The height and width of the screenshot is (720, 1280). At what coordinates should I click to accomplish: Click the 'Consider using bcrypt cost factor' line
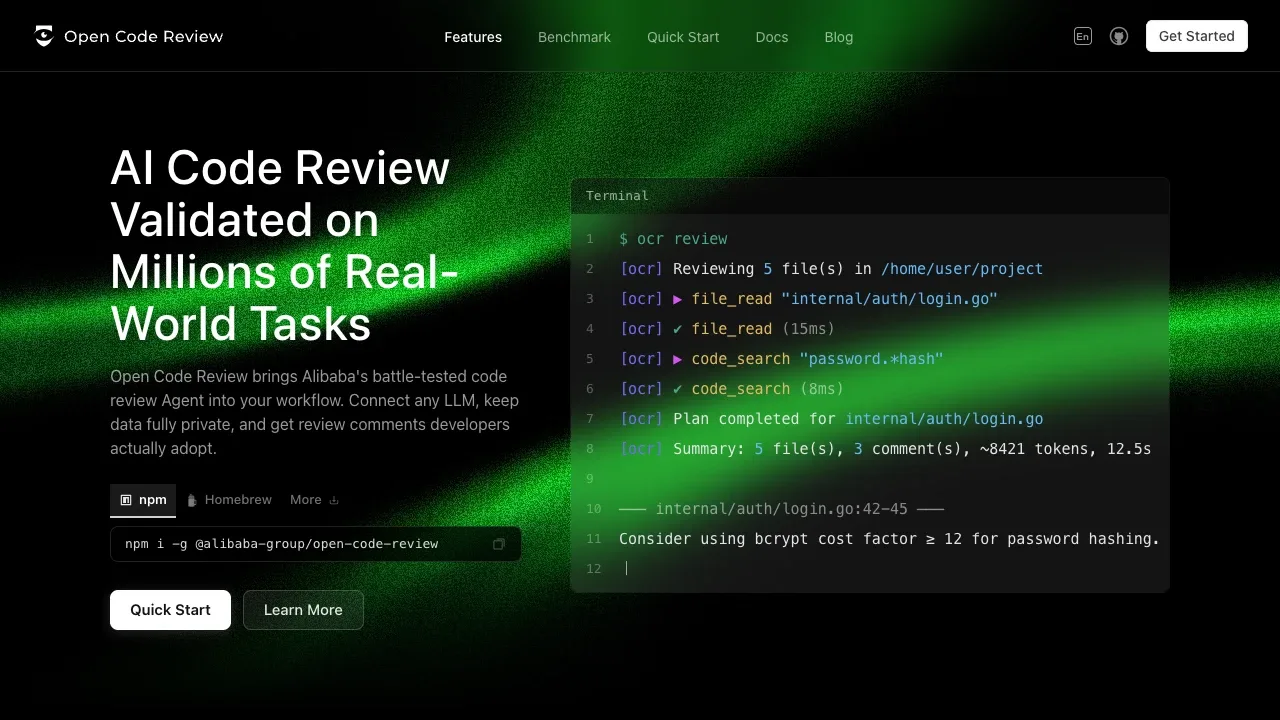889,539
